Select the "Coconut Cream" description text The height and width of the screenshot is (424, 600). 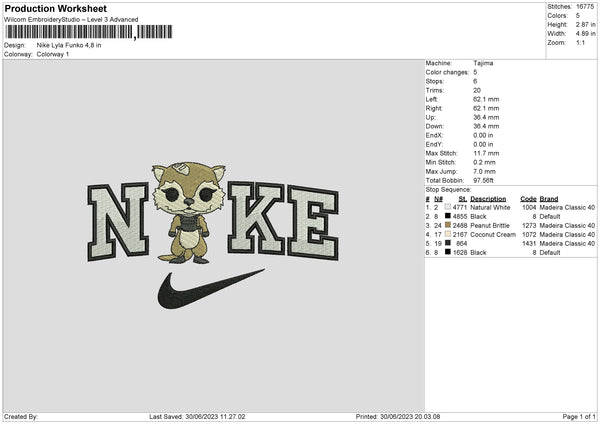click(x=493, y=235)
